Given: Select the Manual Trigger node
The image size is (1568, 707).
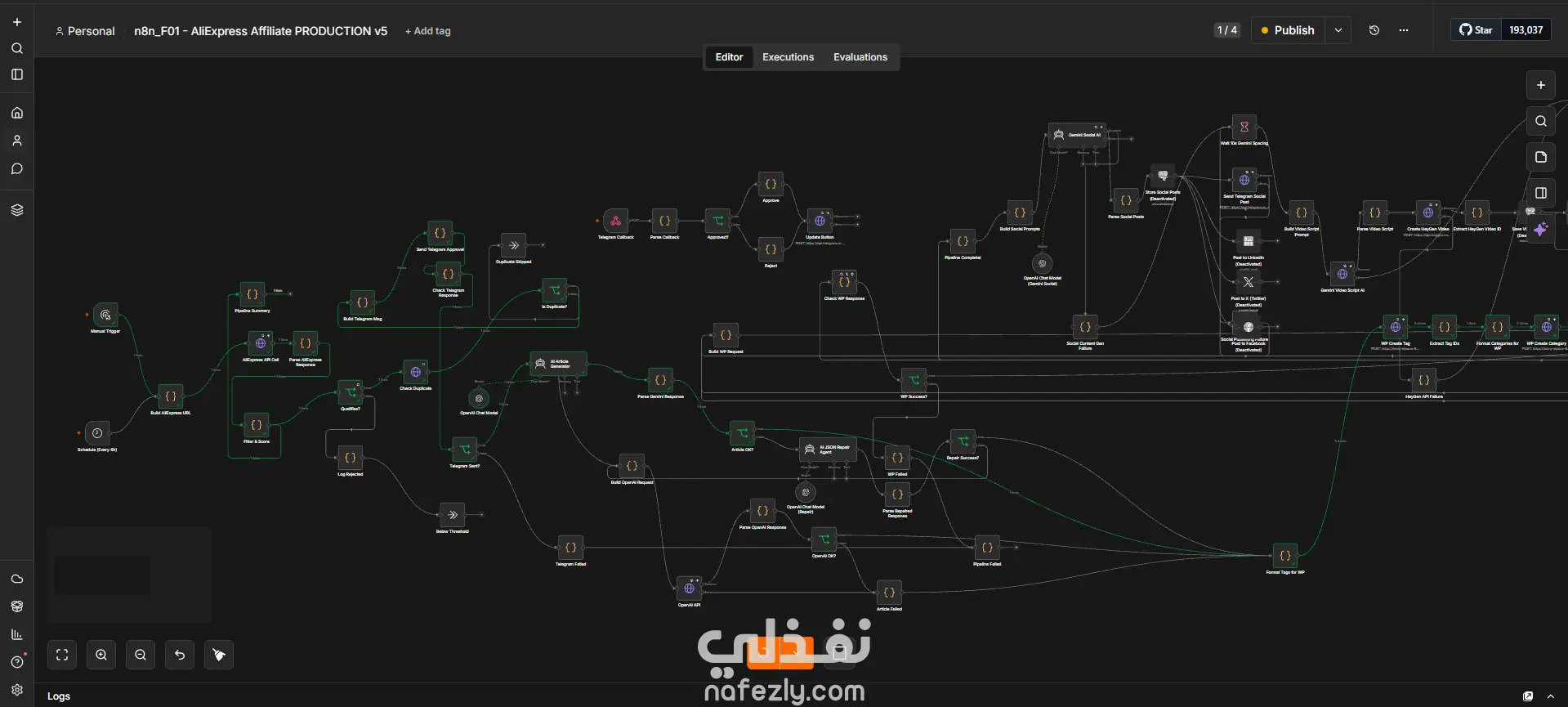Looking at the screenshot, I should 105,315.
